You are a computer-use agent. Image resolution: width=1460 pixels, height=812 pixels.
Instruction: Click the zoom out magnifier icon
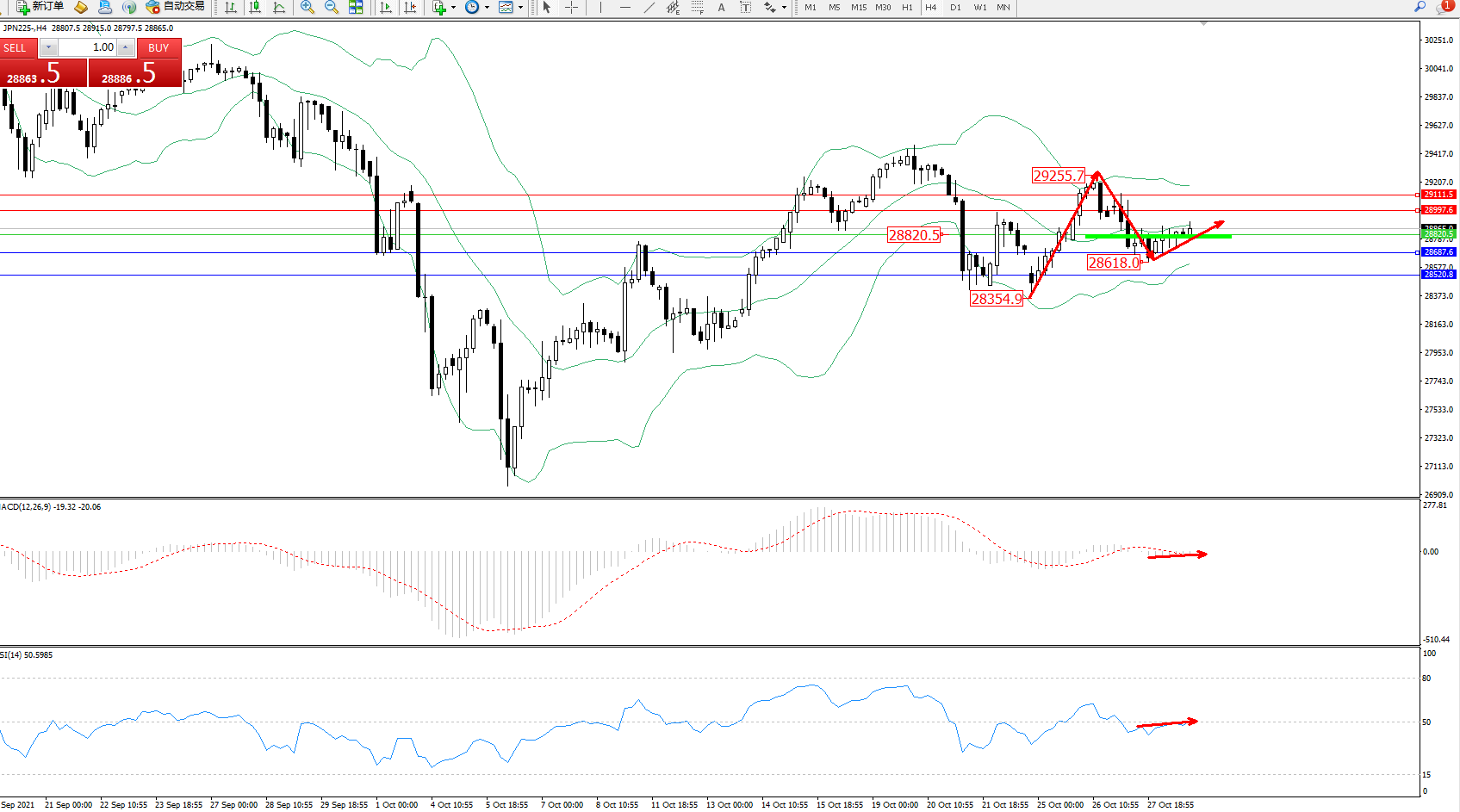tap(331, 7)
